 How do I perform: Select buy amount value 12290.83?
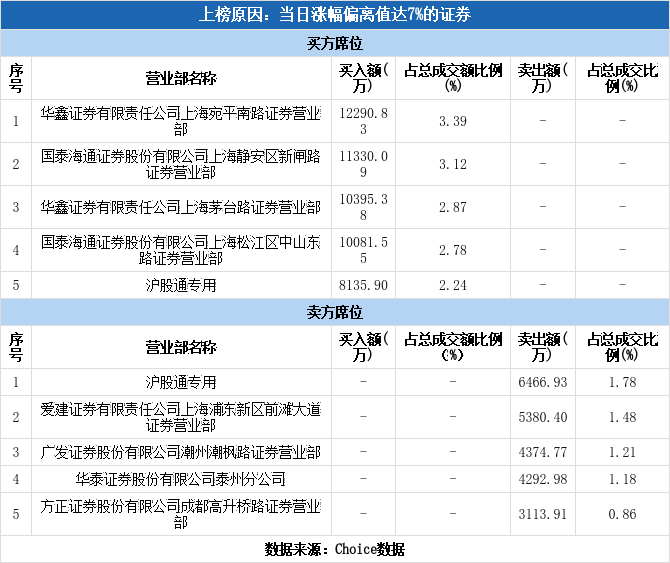(x=363, y=121)
